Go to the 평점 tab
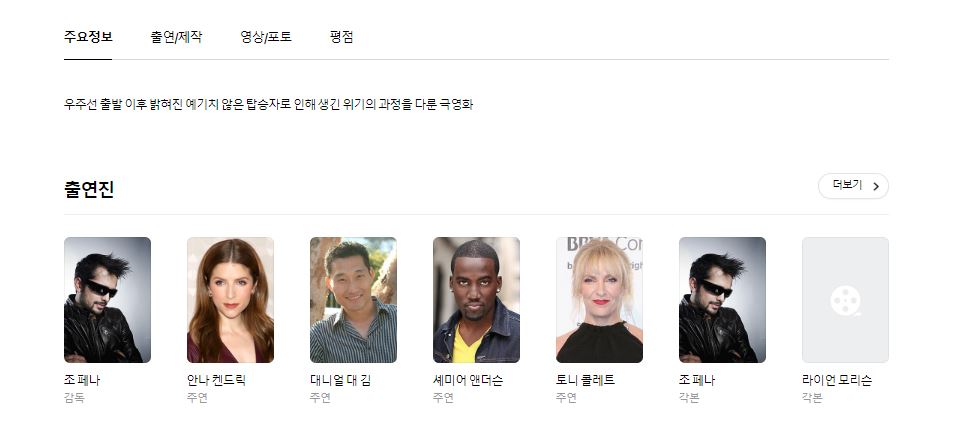Viewport: 959px width, 422px height. click(x=341, y=37)
